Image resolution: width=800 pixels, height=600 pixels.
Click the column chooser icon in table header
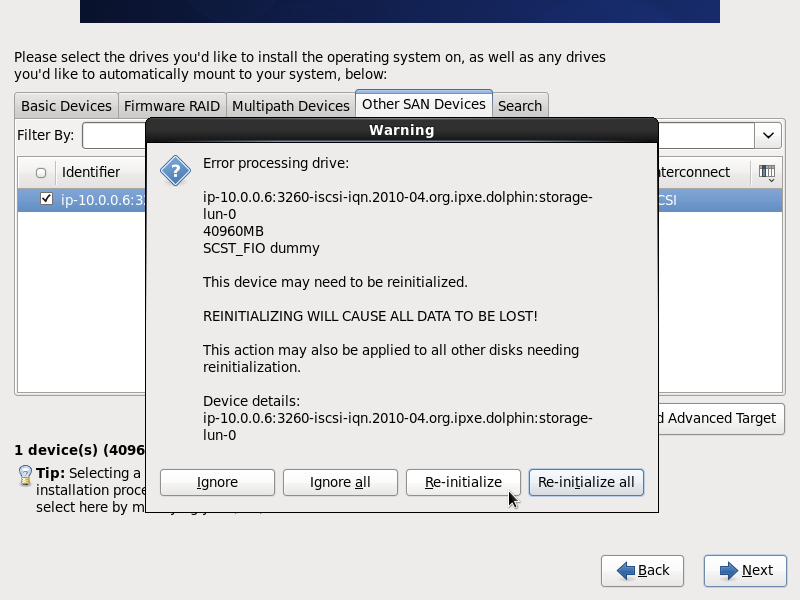[767, 172]
